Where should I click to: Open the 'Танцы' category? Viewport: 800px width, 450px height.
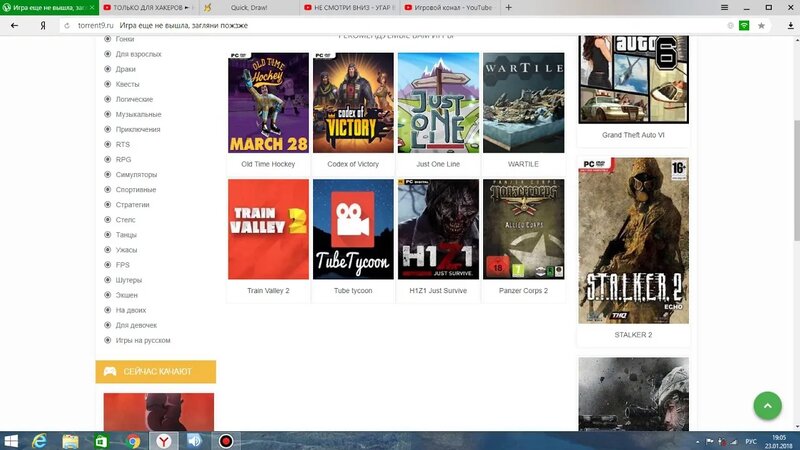(x=126, y=235)
